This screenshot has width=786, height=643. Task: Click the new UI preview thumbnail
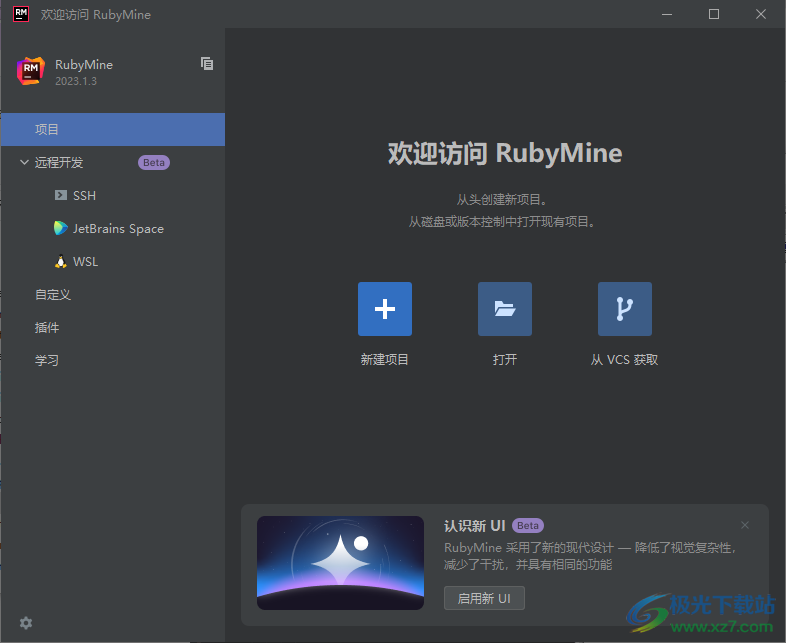point(340,563)
